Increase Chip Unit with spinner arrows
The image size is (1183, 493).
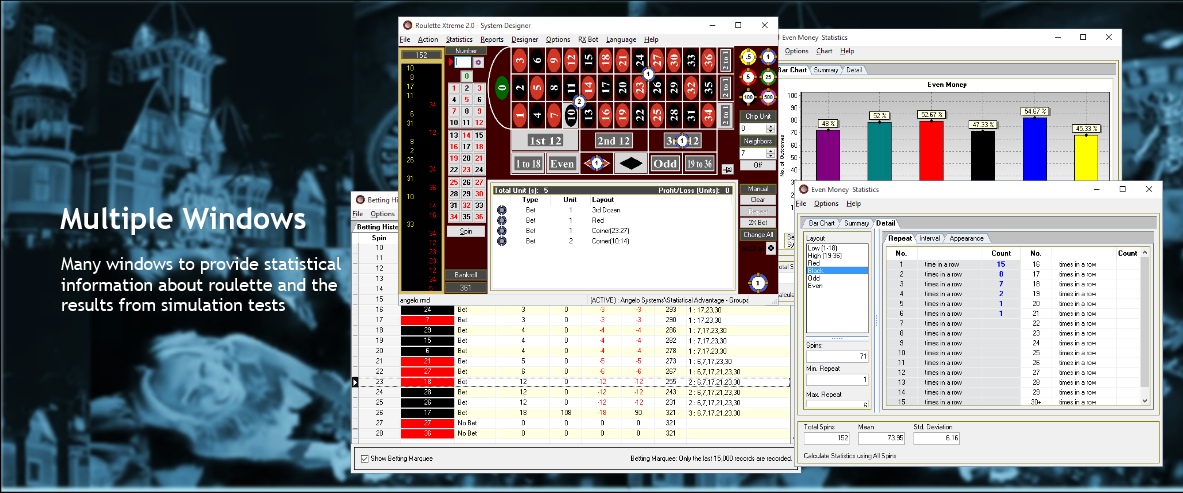770,127
